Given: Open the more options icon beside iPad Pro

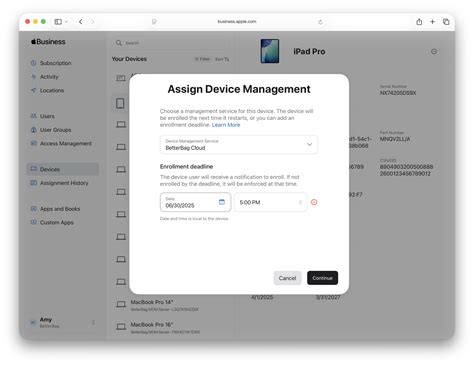Looking at the screenshot, I should pyautogui.click(x=434, y=51).
